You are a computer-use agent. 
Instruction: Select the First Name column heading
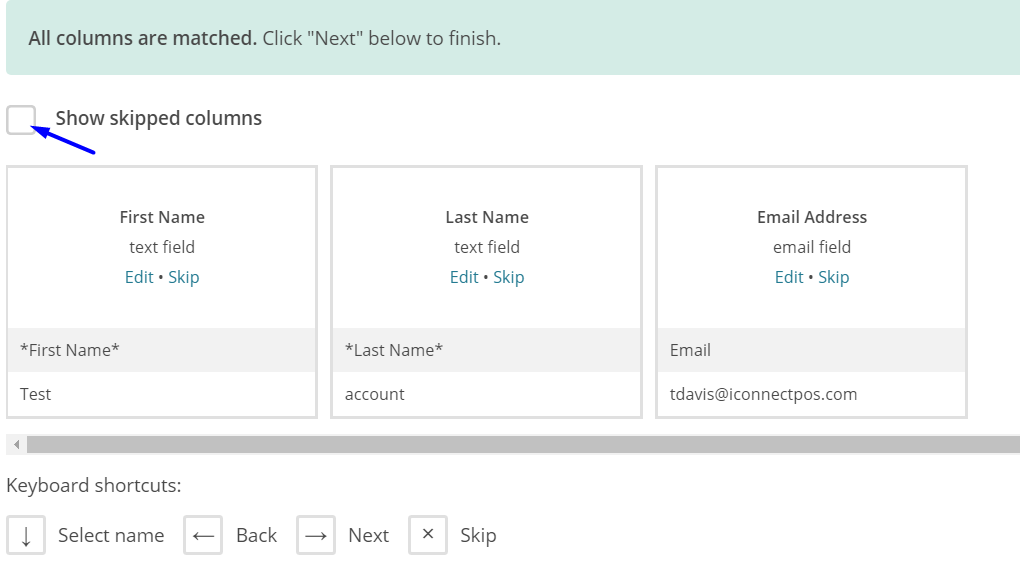pyautogui.click(x=162, y=217)
